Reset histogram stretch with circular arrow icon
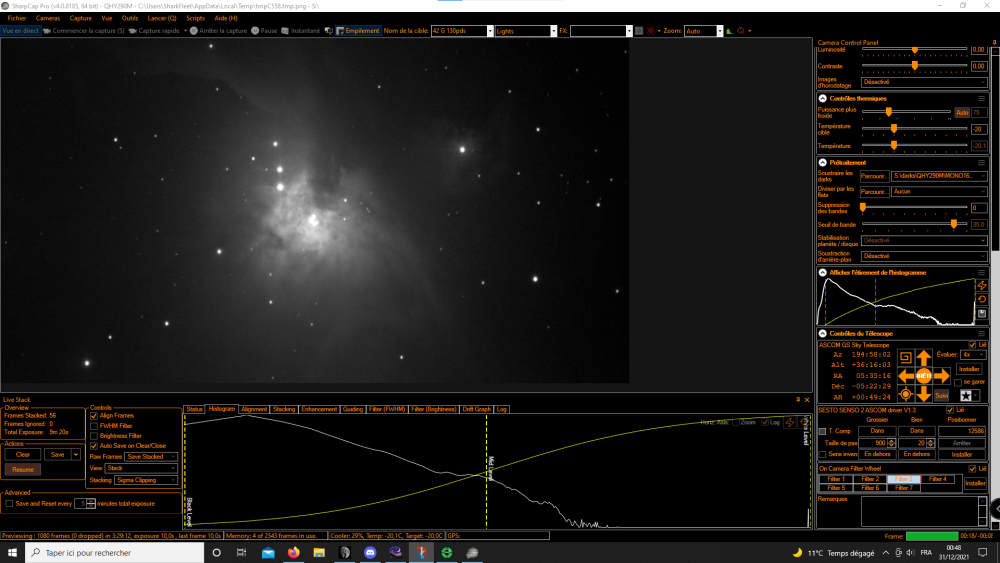Image resolution: width=1000 pixels, height=563 pixels. (x=982, y=299)
